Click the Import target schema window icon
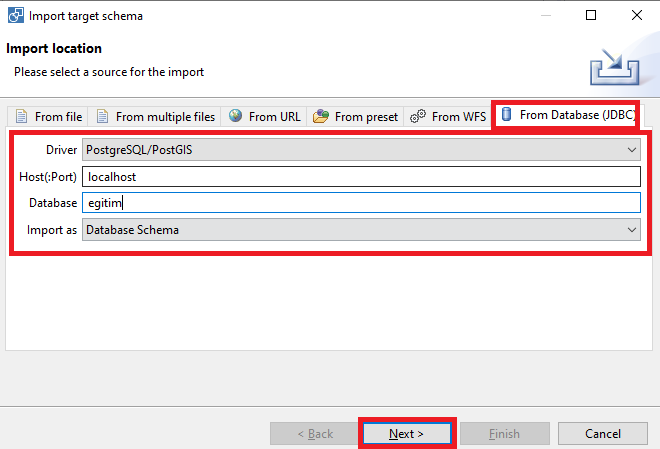Viewport: 660px width, 449px height. pos(16,16)
